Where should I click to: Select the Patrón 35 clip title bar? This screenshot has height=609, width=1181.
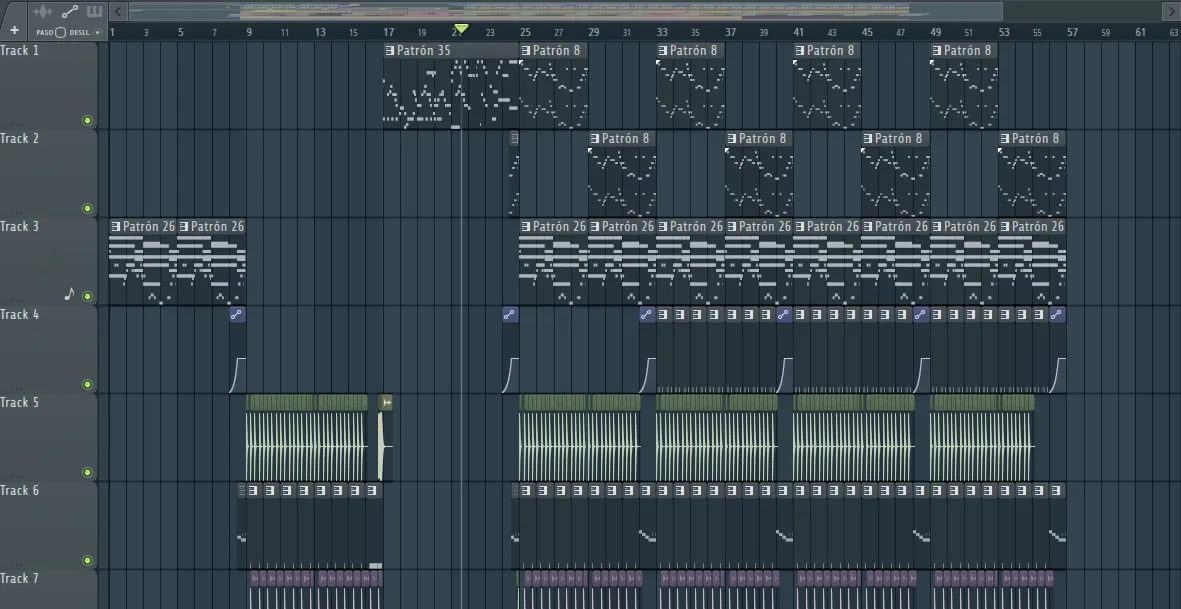point(450,50)
